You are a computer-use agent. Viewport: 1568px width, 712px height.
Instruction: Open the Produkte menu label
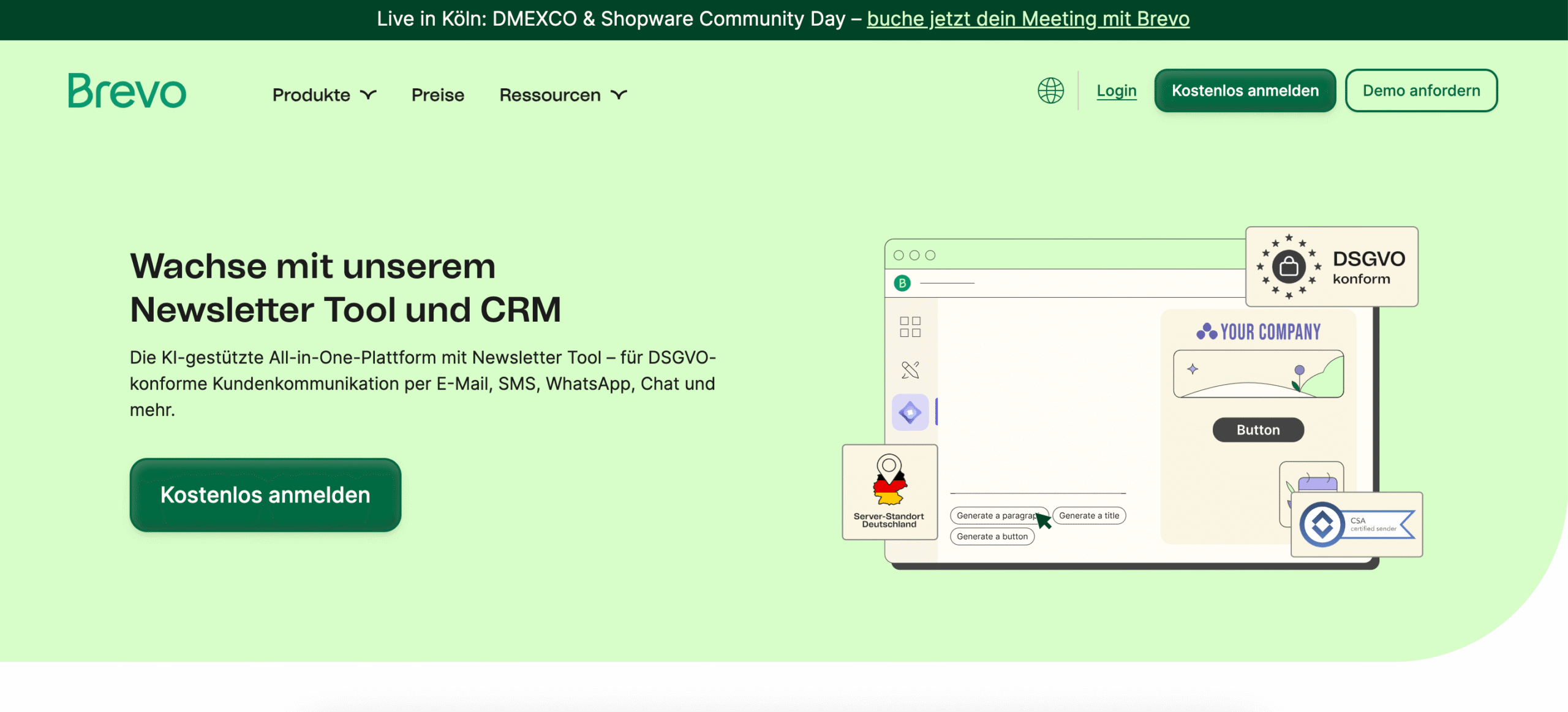tap(311, 95)
